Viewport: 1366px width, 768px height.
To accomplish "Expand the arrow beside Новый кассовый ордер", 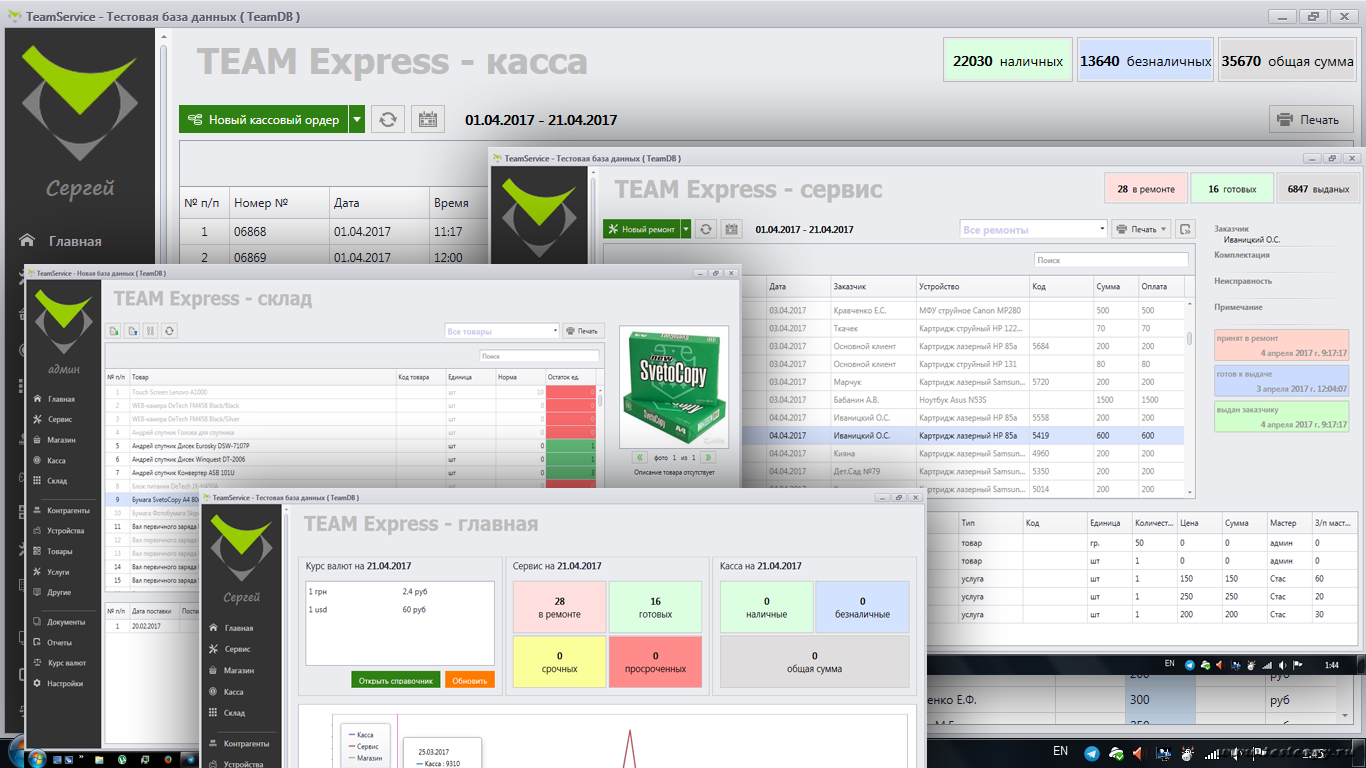I will 357,120.
